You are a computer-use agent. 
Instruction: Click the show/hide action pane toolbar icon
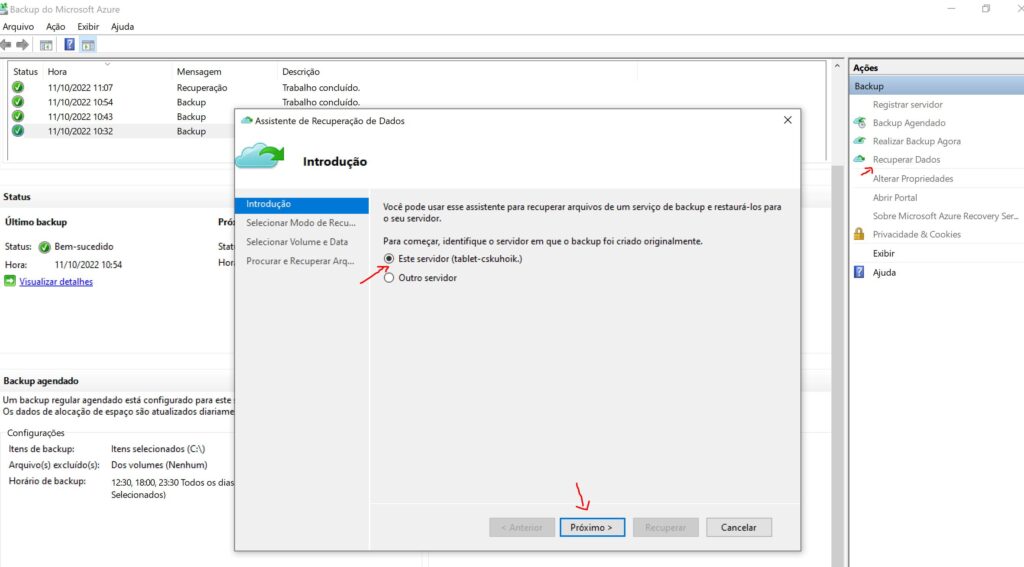[x=88, y=45]
